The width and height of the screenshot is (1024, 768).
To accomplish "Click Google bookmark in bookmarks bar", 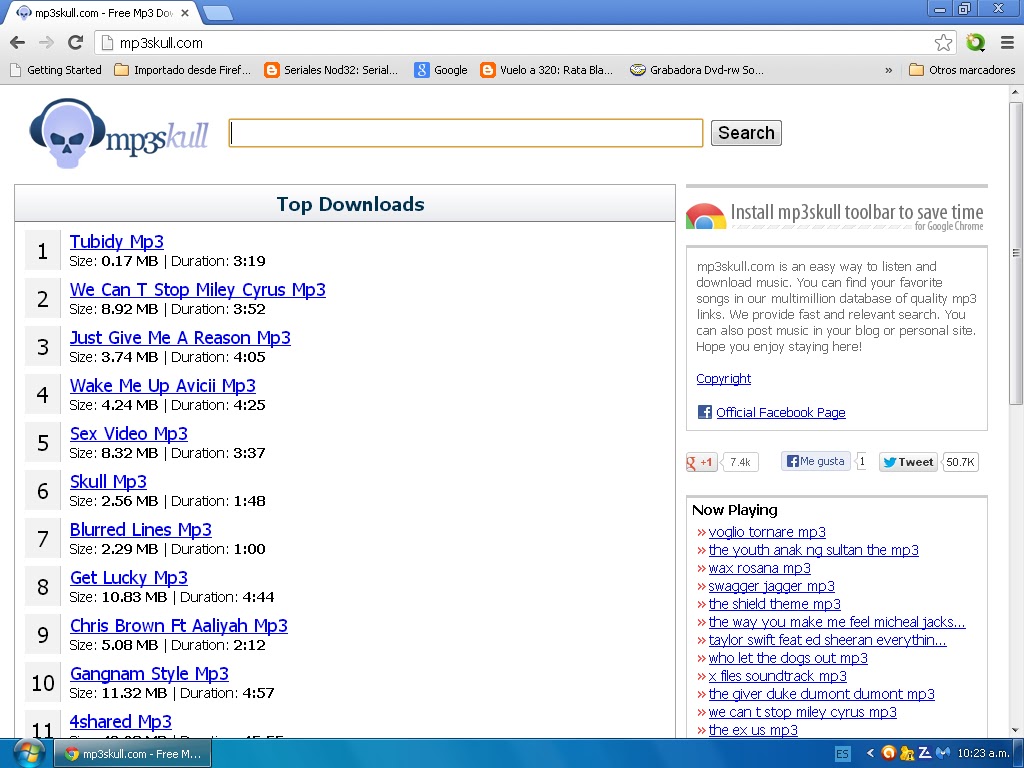I will click(441, 70).
